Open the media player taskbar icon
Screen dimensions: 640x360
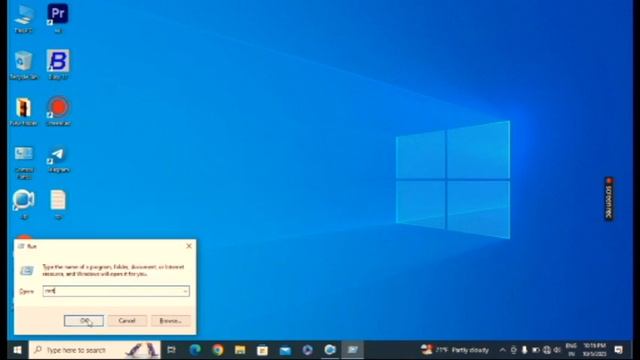[x=307, y=350]
